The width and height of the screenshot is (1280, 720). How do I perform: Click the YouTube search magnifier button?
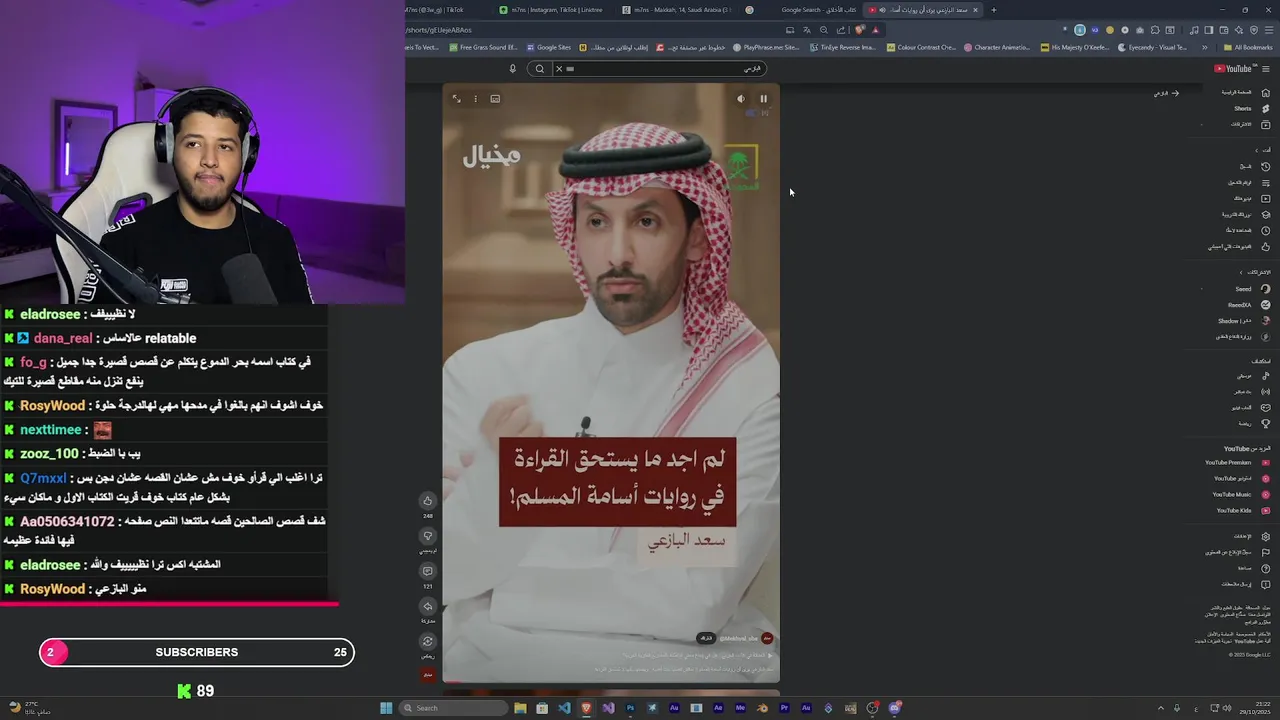pyautogui.click(x=540, y=69)
